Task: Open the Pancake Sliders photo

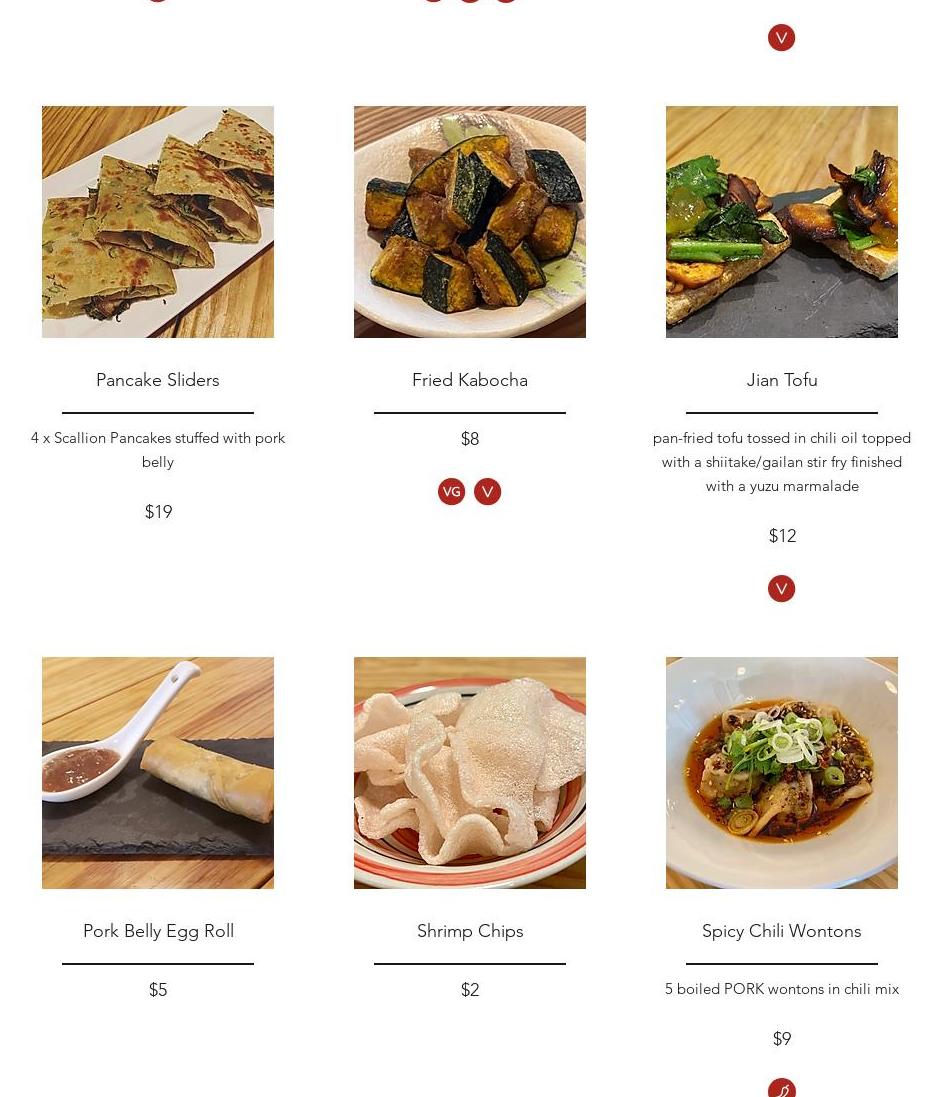Action: tap(158, 222)
